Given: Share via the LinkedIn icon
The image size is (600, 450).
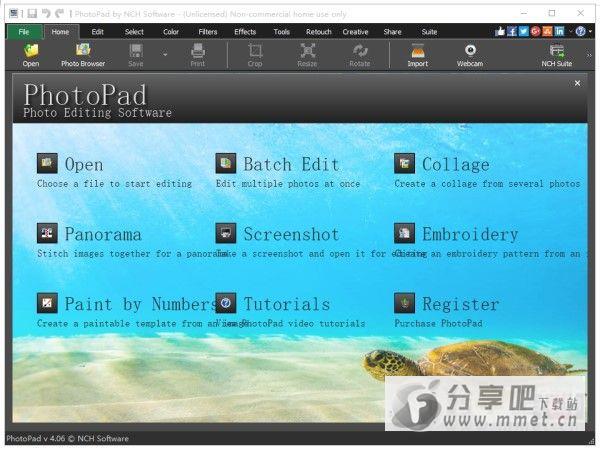Looking at the screenshot, I should [559, 31].
